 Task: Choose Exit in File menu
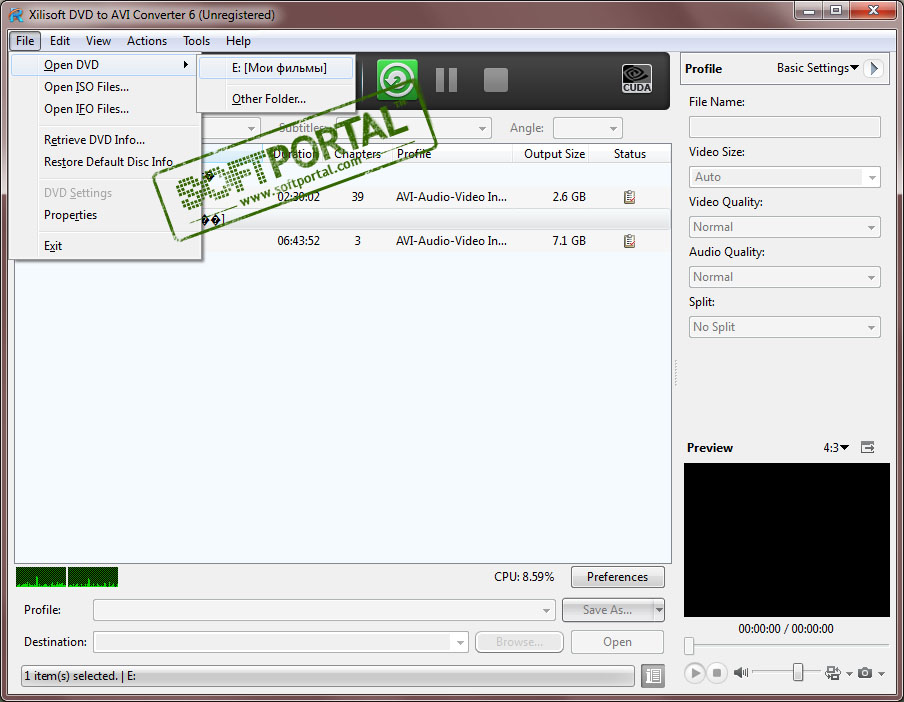click(104, 246)
